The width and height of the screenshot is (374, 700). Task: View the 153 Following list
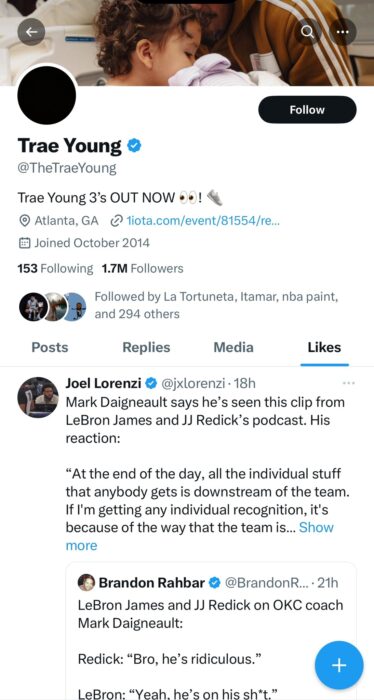55,269
